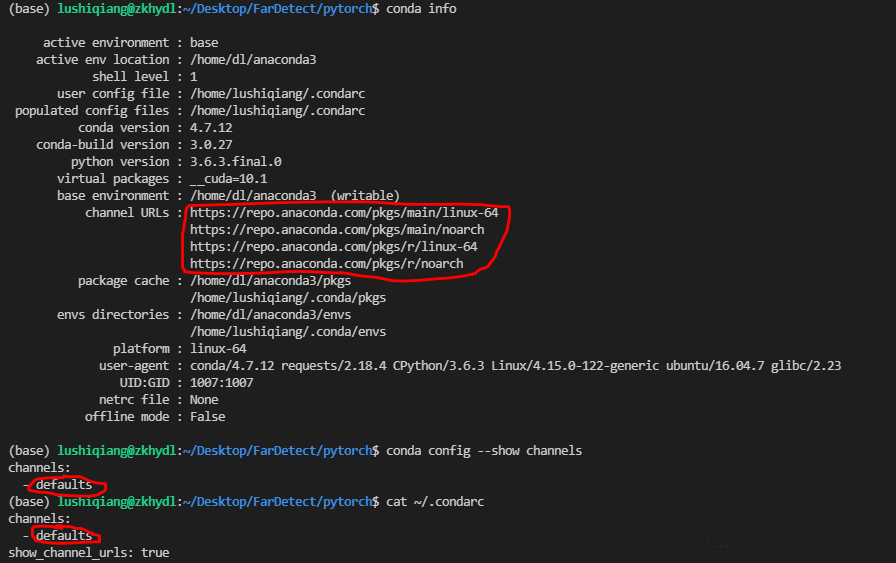Select 'defaults' entry under conda config output
The height and width of the screenshot is (563, 896).
pos(64,485)
